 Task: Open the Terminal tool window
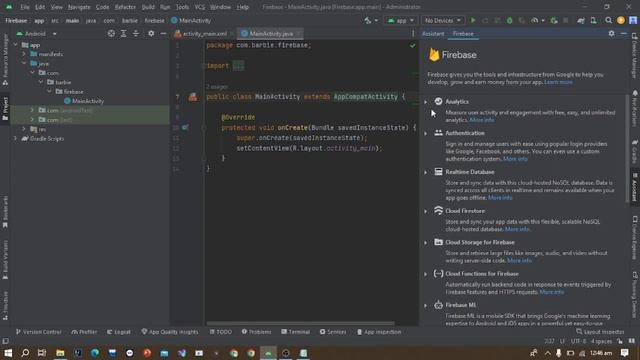(296, 332)
